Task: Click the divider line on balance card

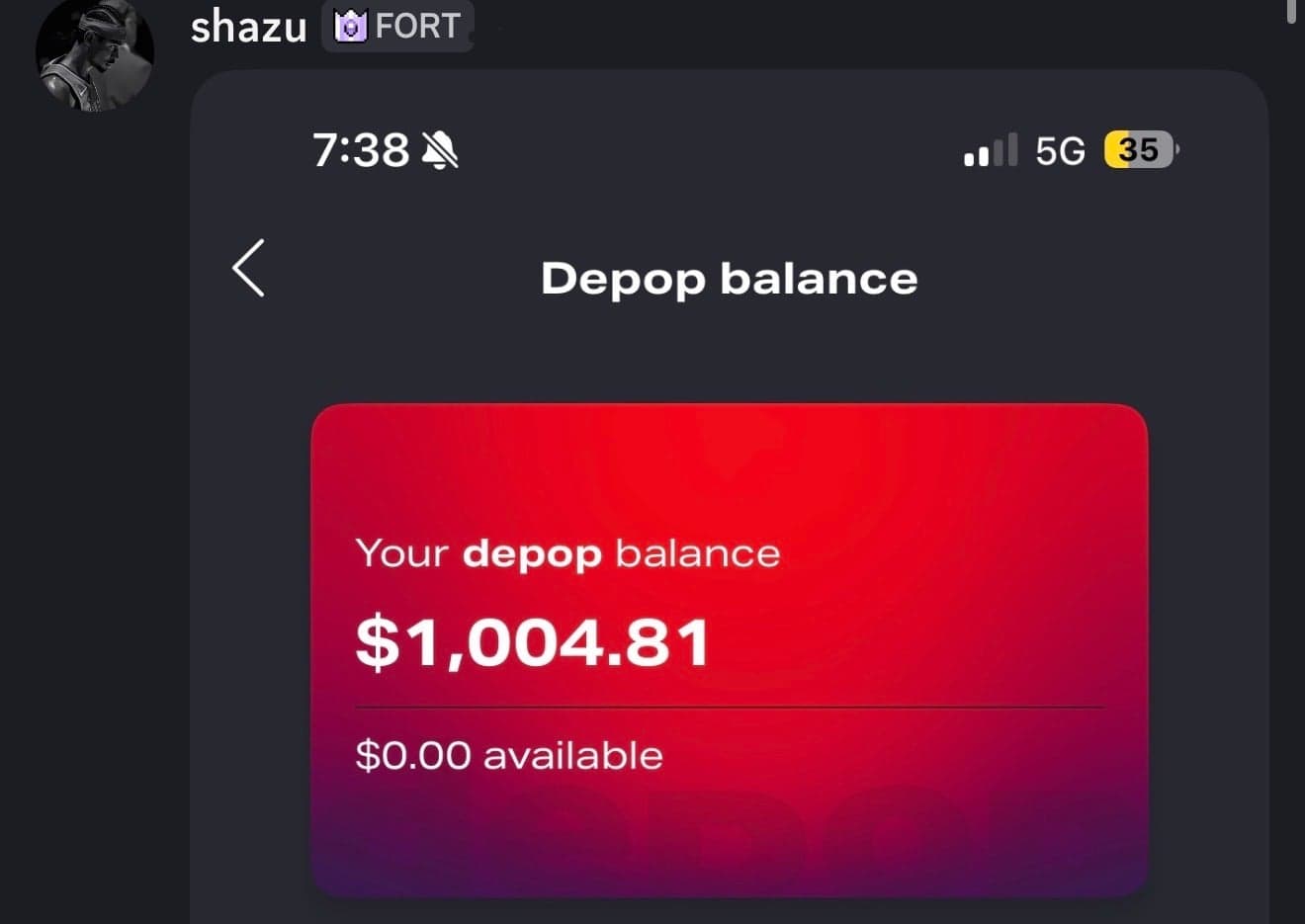Action: click(729, 708)
